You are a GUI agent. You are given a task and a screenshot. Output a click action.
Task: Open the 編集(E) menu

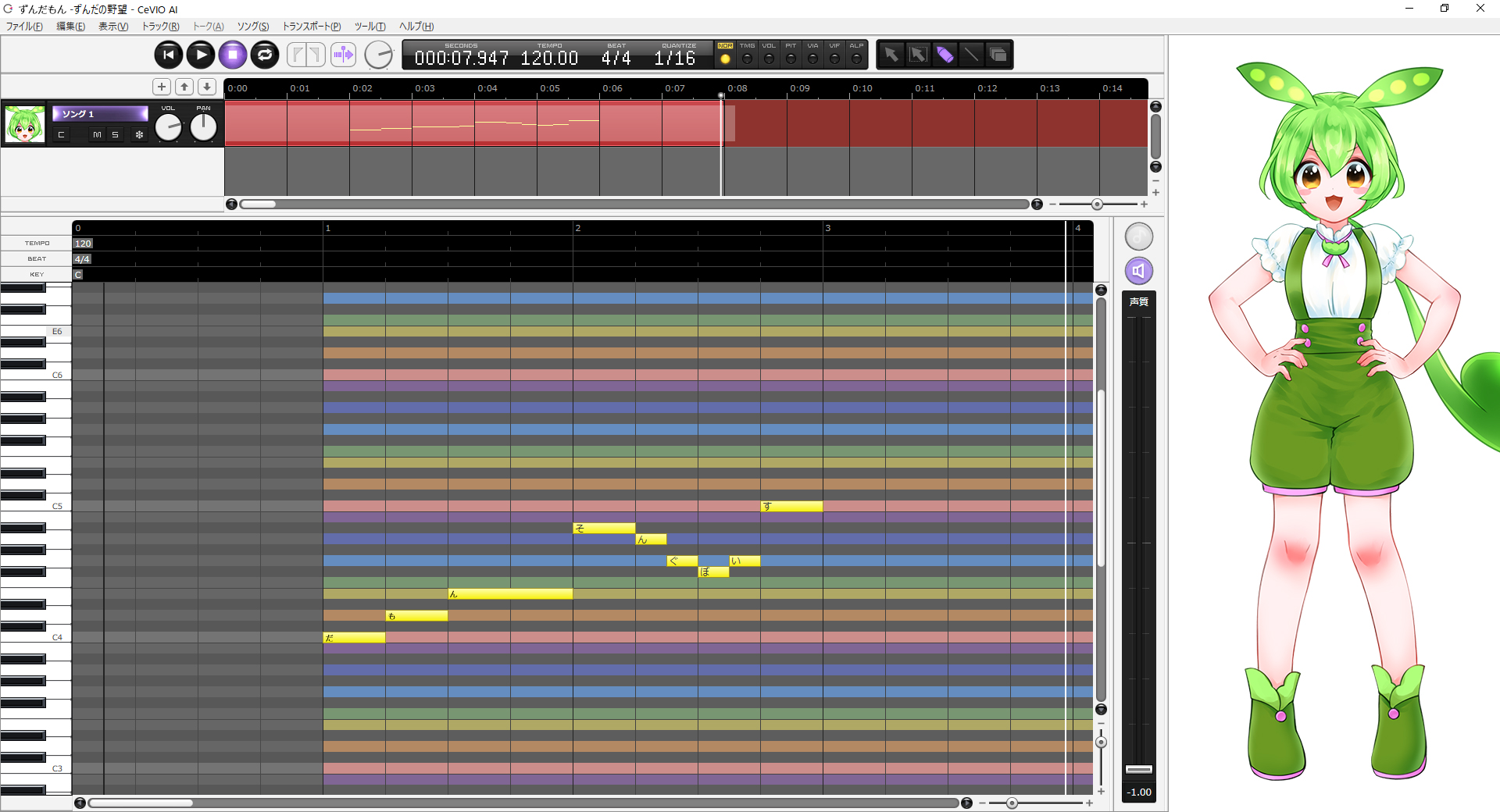70,27
